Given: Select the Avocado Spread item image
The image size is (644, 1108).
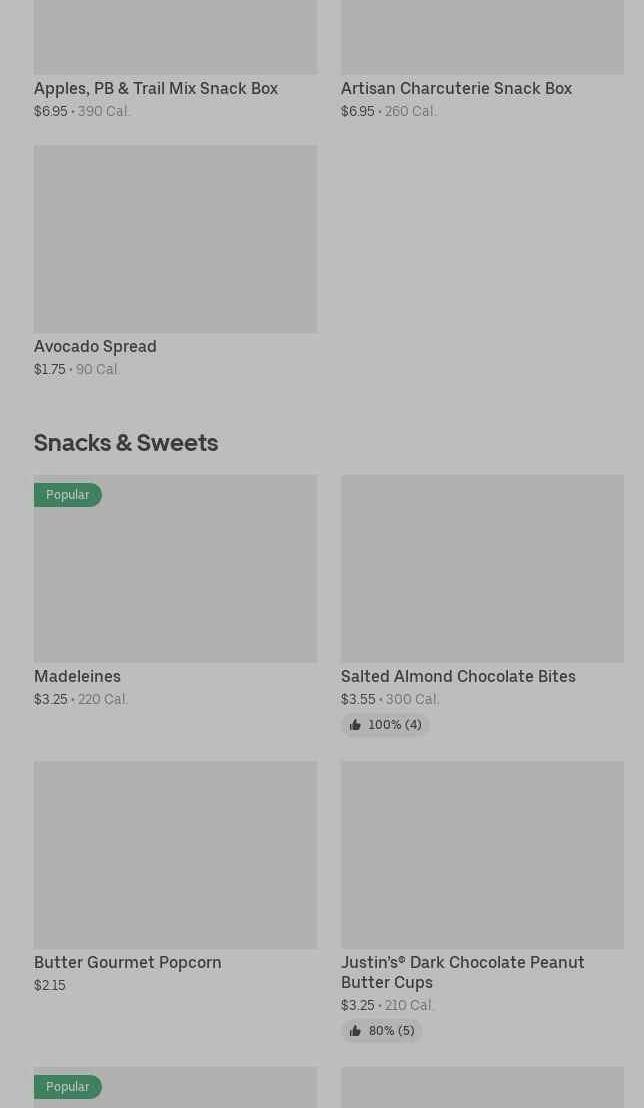Looking at the screenshot, I should tap(175, 239).
